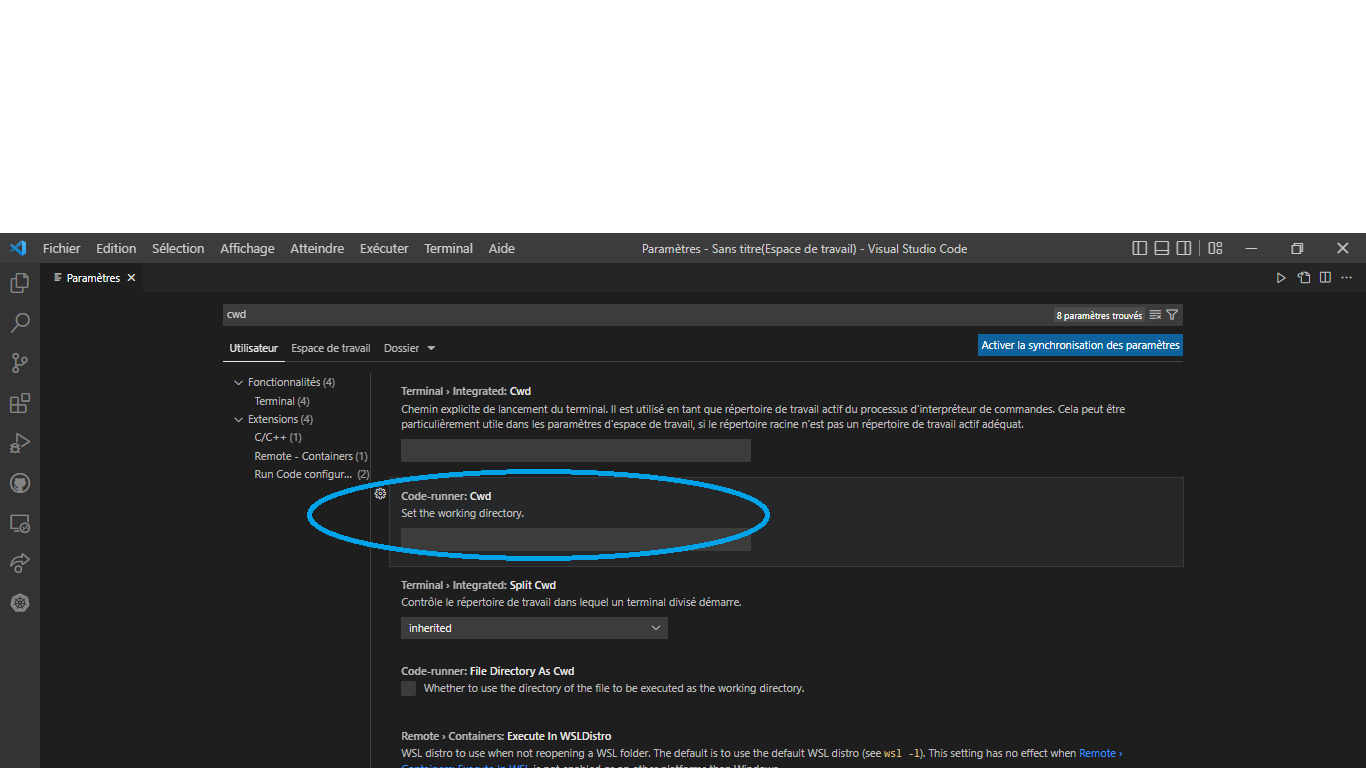Screen dimensions: 1366x768
Task: Open the Affichage menu
Action: (247, 248)
